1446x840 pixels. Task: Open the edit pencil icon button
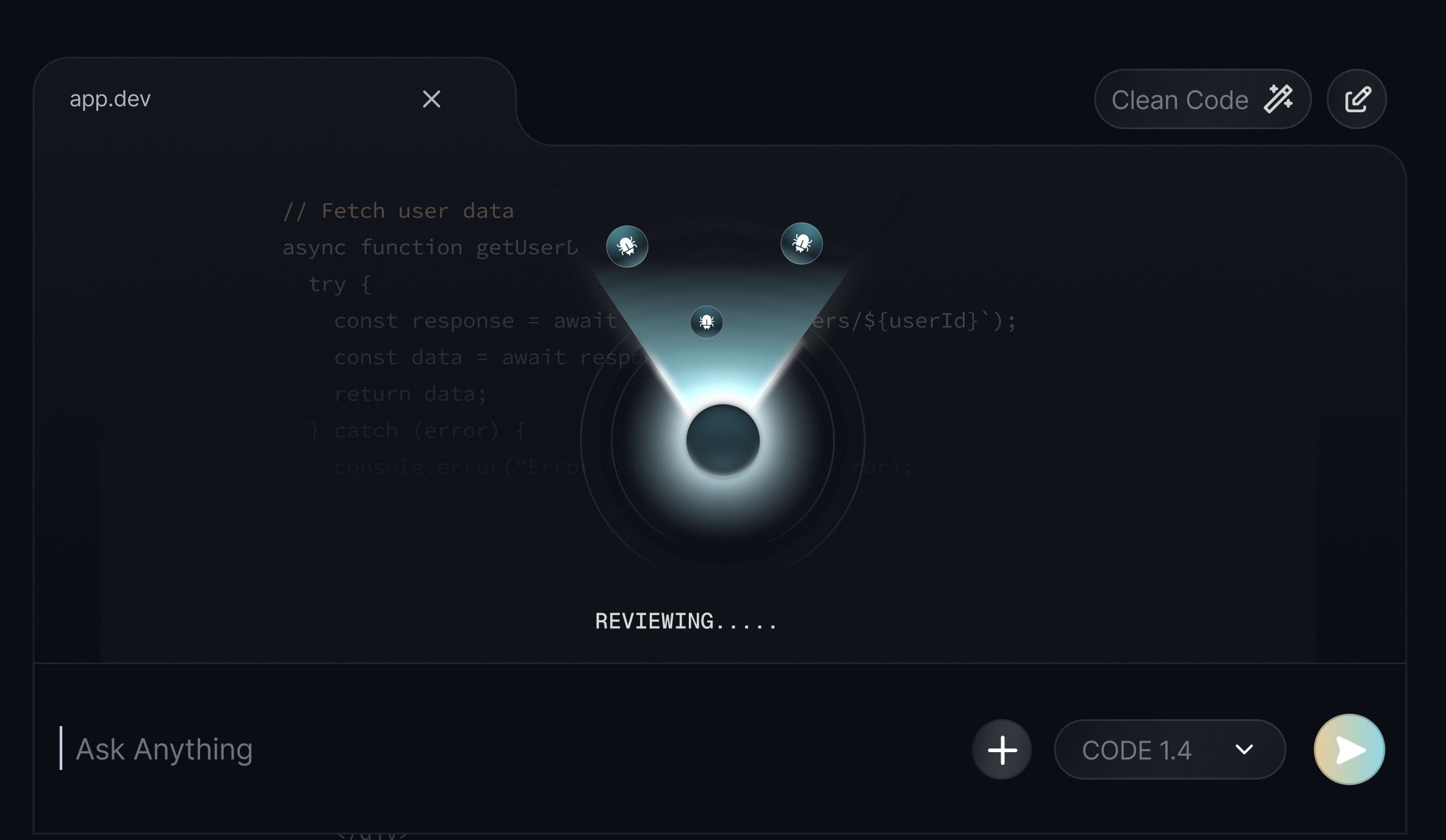pos(1357,99)
